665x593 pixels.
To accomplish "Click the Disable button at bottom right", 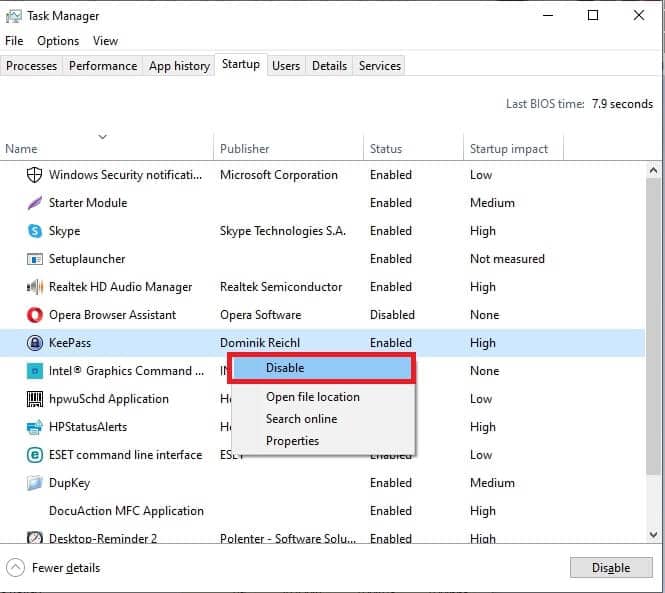I will coord(611,568).
